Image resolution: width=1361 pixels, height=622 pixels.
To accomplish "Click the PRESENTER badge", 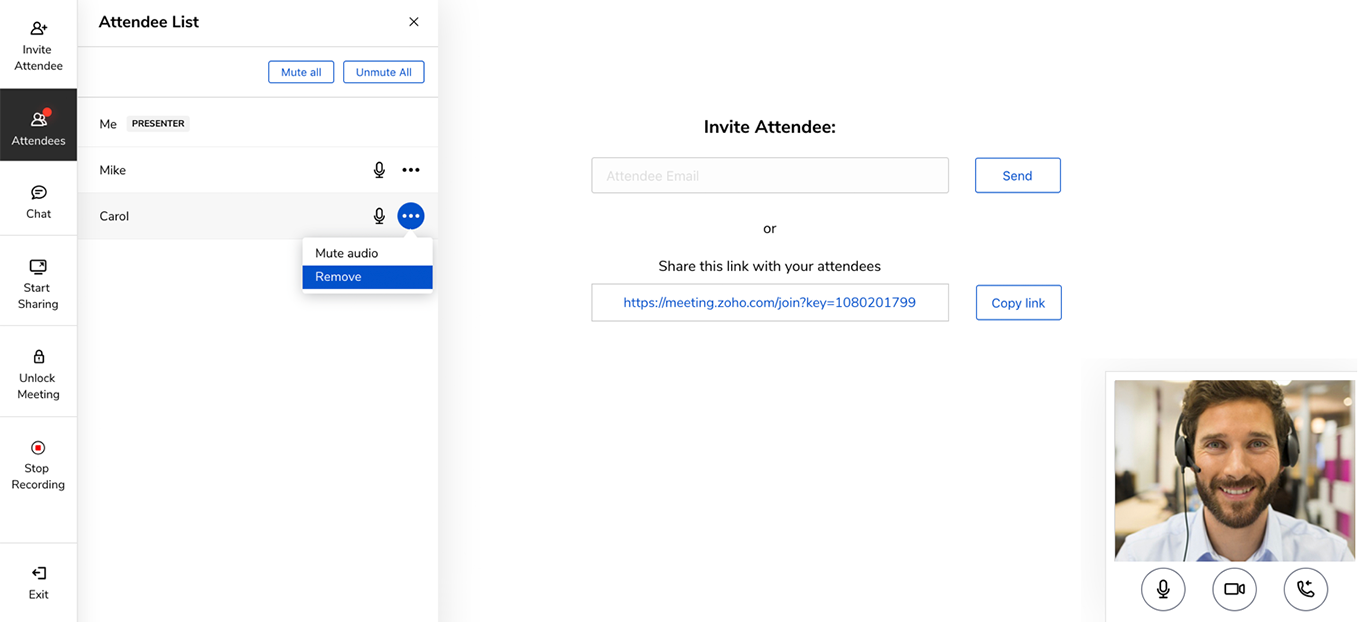I will click(x=158, y=124).
